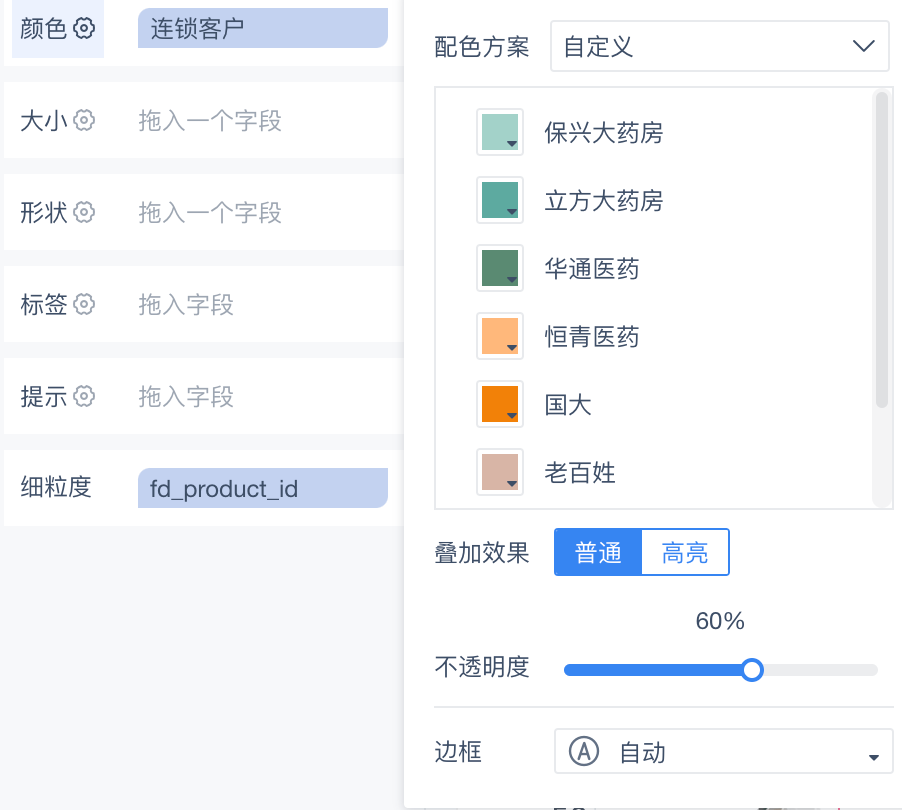Open color picker for 国大
This screenshot has height=810, width=902.
(x=500, y=404)
